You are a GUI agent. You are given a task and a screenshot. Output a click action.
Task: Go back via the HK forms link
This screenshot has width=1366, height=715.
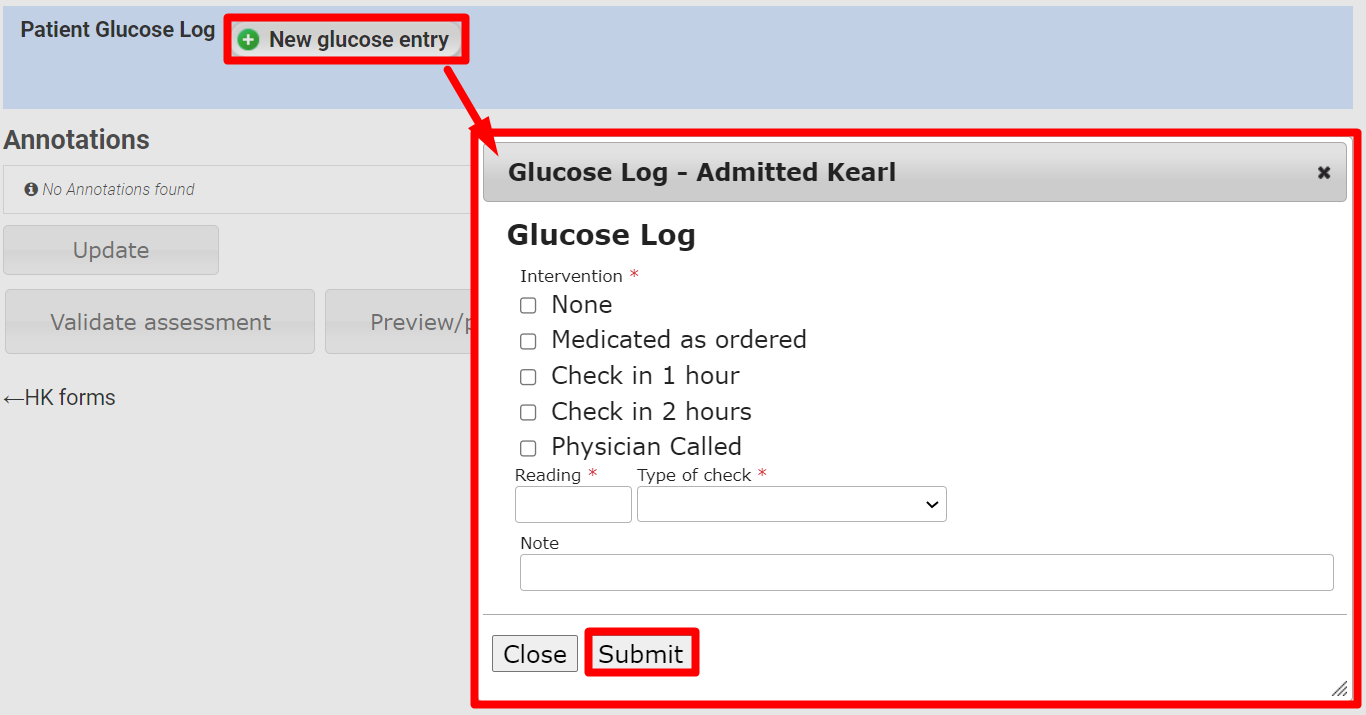tap(60, 398)
